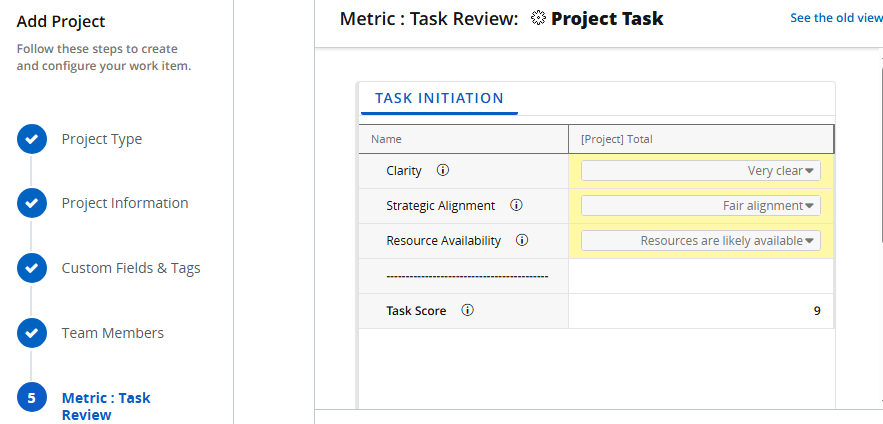Click the Project Task gear icon in header

coord(539,19)
